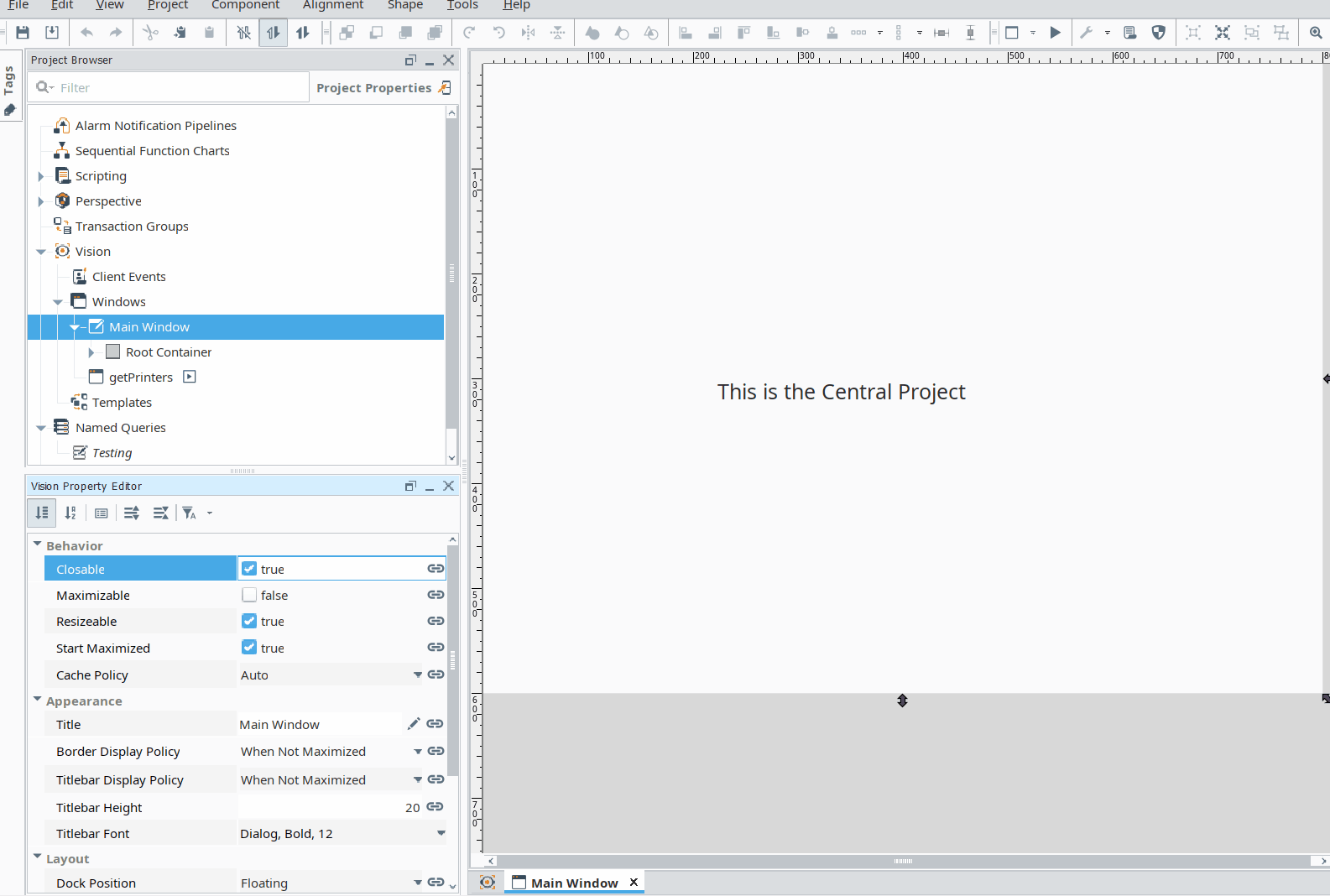The height and width of the screenshot is (896, 1330).
Task: Click the pencil edit icon beside Title
Action: [x=414, y=724]
